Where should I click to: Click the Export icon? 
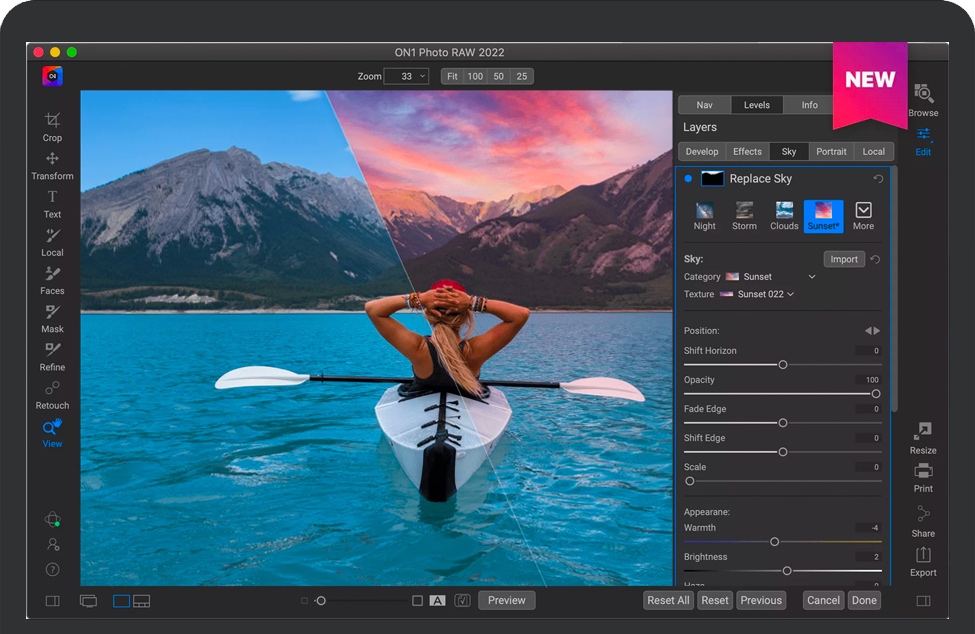[x=922, y=559]
